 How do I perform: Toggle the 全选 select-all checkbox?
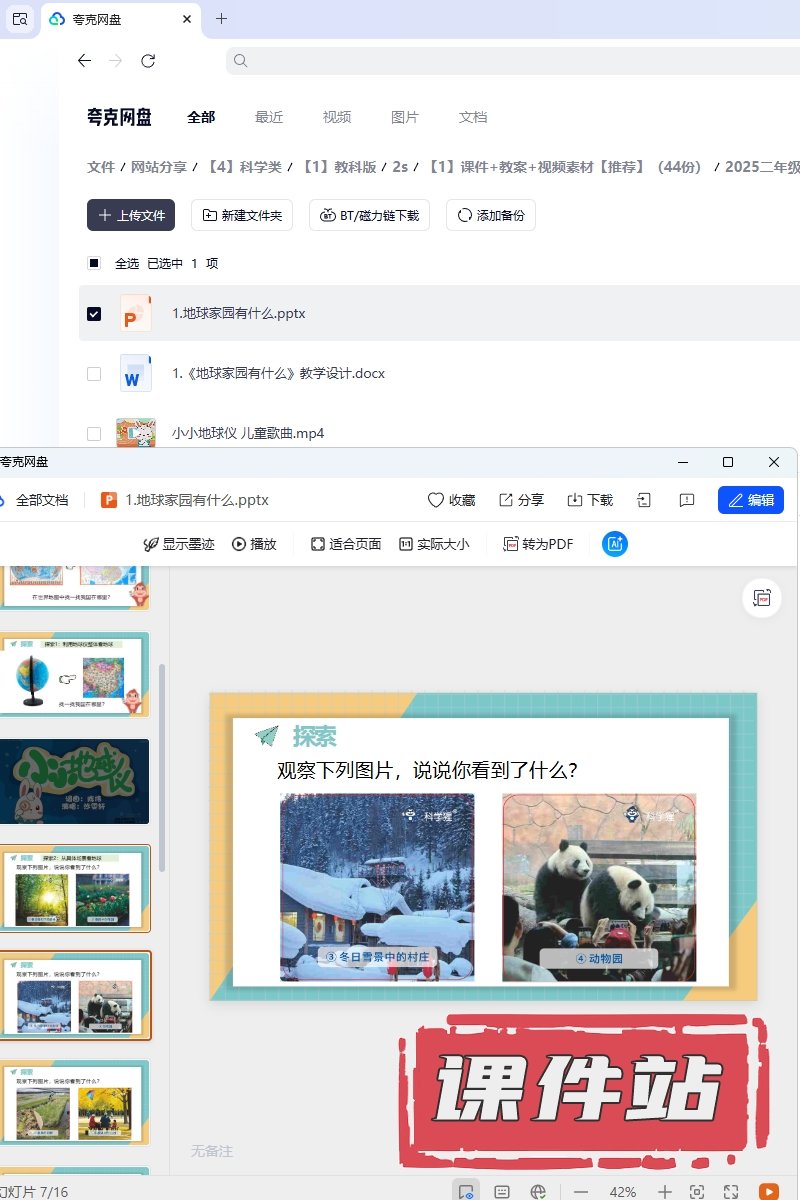[x=94, y=264]
